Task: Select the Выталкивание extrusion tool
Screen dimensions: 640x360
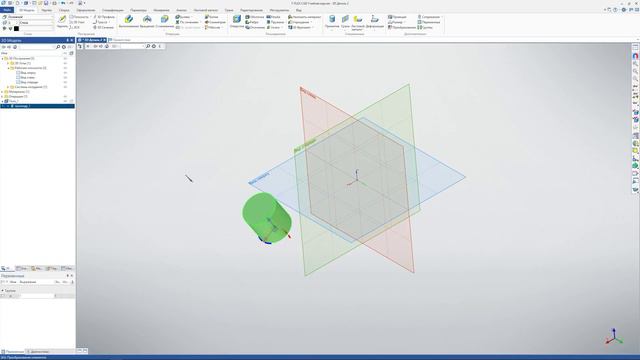Action: 129,21
